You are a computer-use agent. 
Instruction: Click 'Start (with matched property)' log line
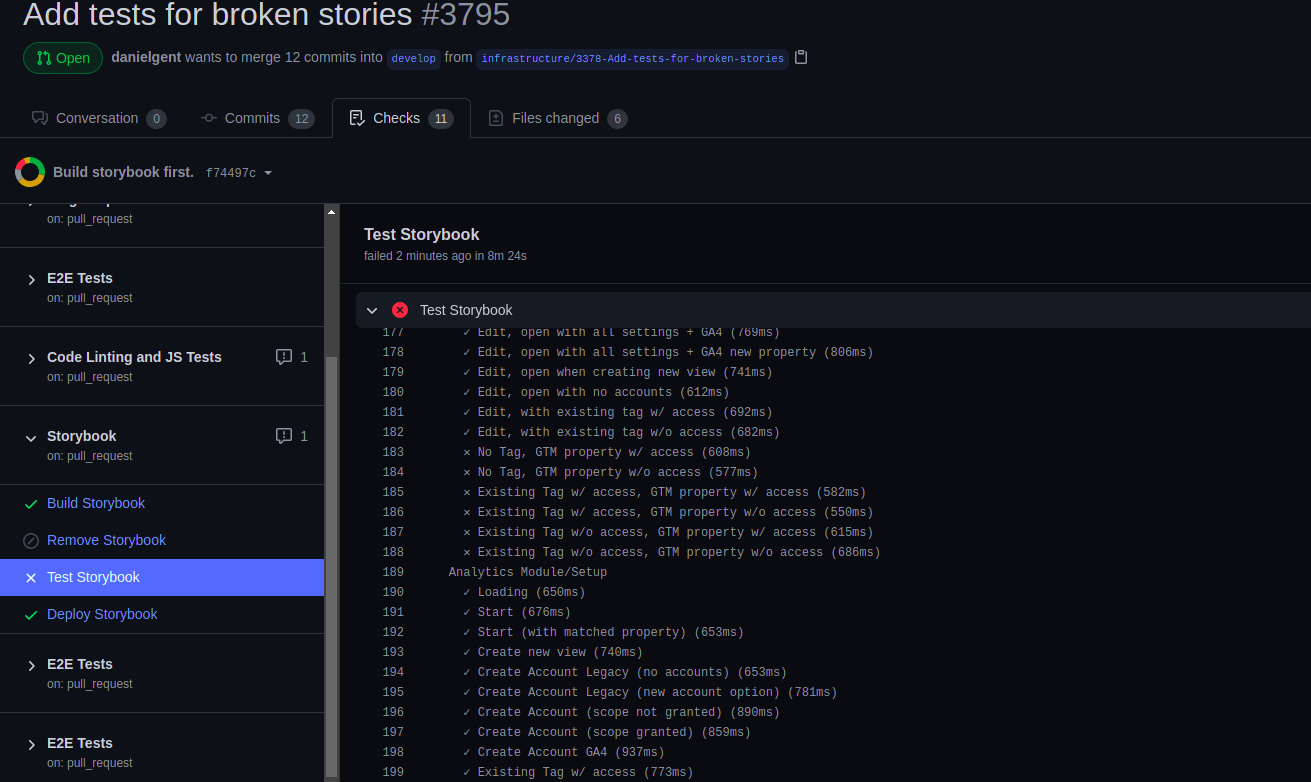603,632
